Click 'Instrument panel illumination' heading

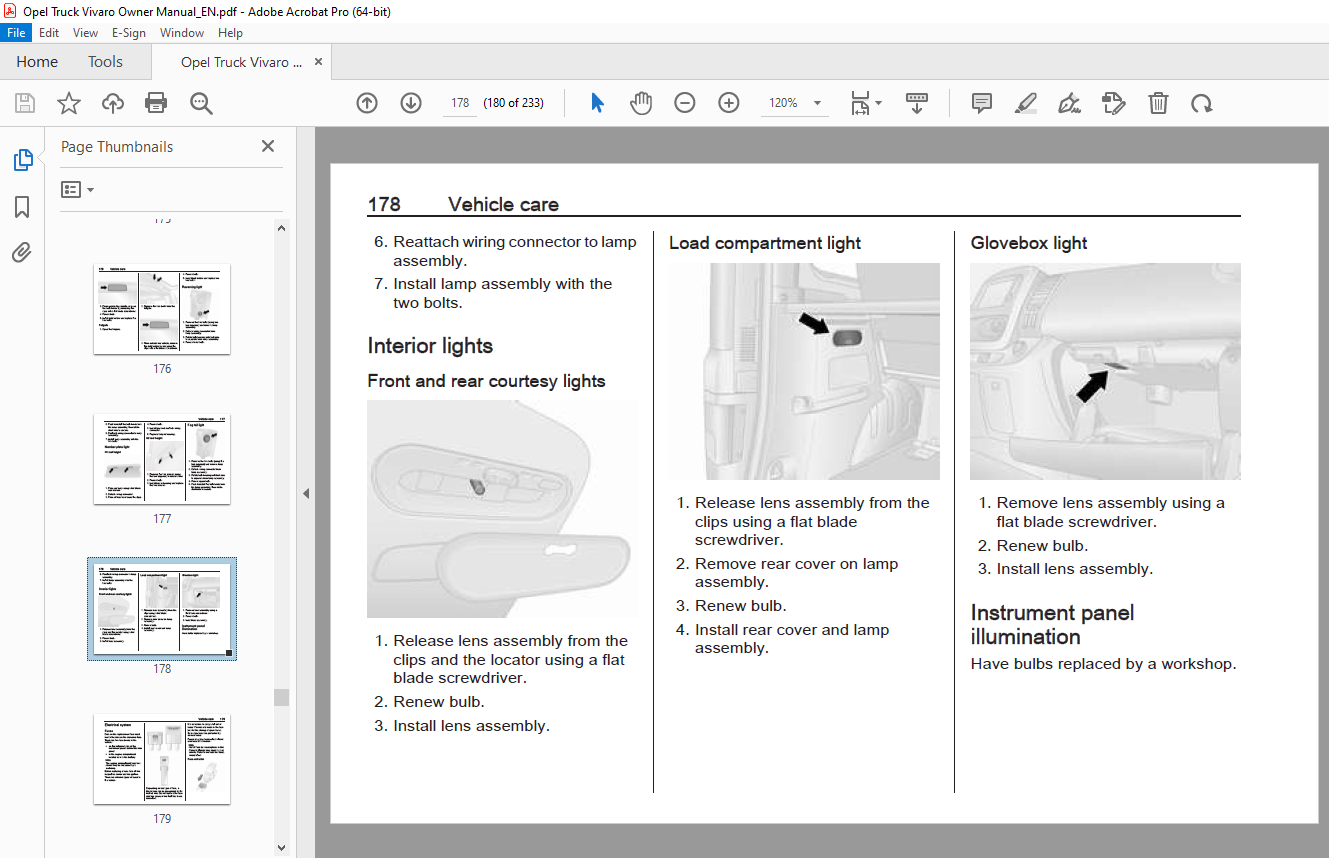1052,625
